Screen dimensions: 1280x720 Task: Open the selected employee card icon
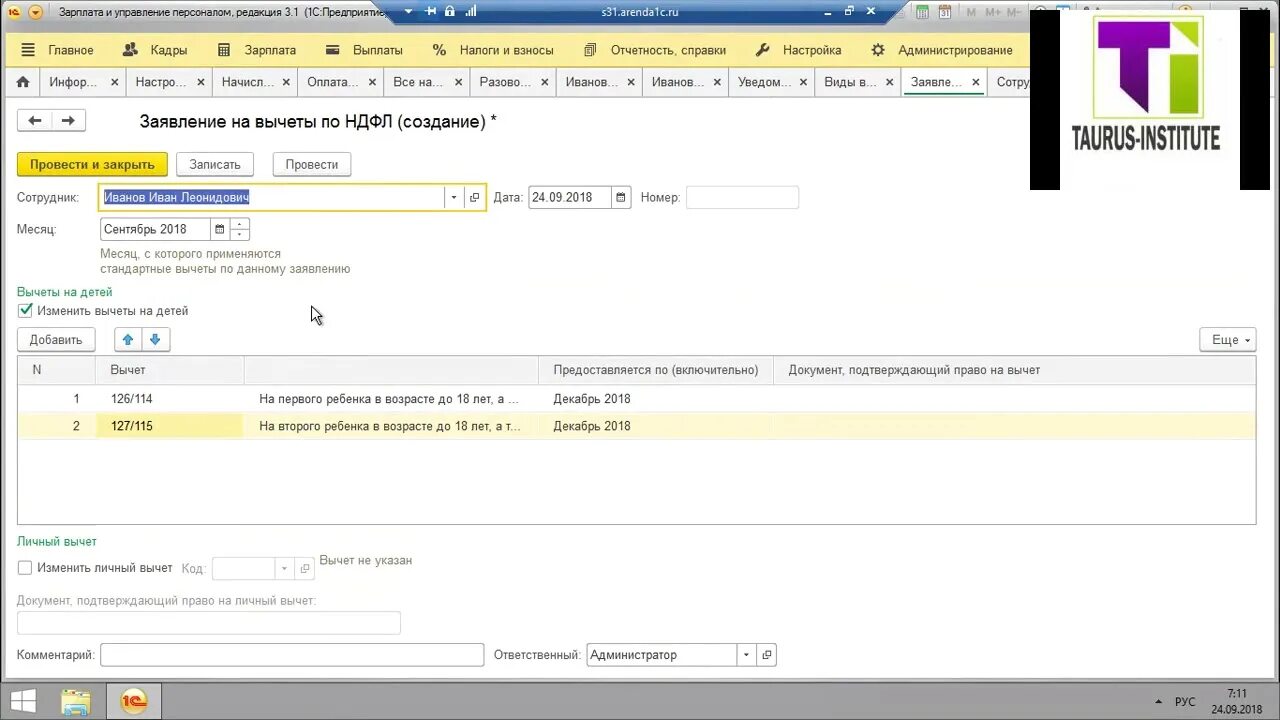tap(475, 198)
